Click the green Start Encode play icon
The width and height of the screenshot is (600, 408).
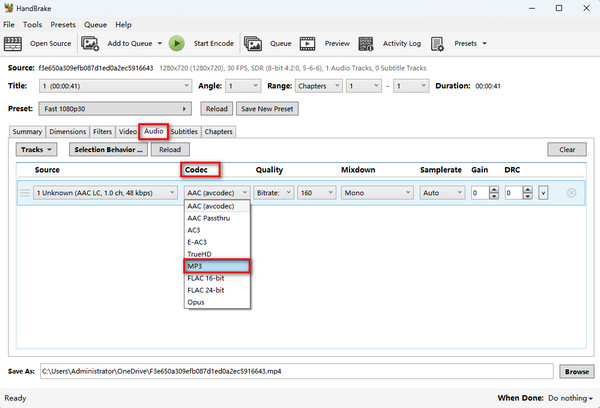(x=177, y=44)
